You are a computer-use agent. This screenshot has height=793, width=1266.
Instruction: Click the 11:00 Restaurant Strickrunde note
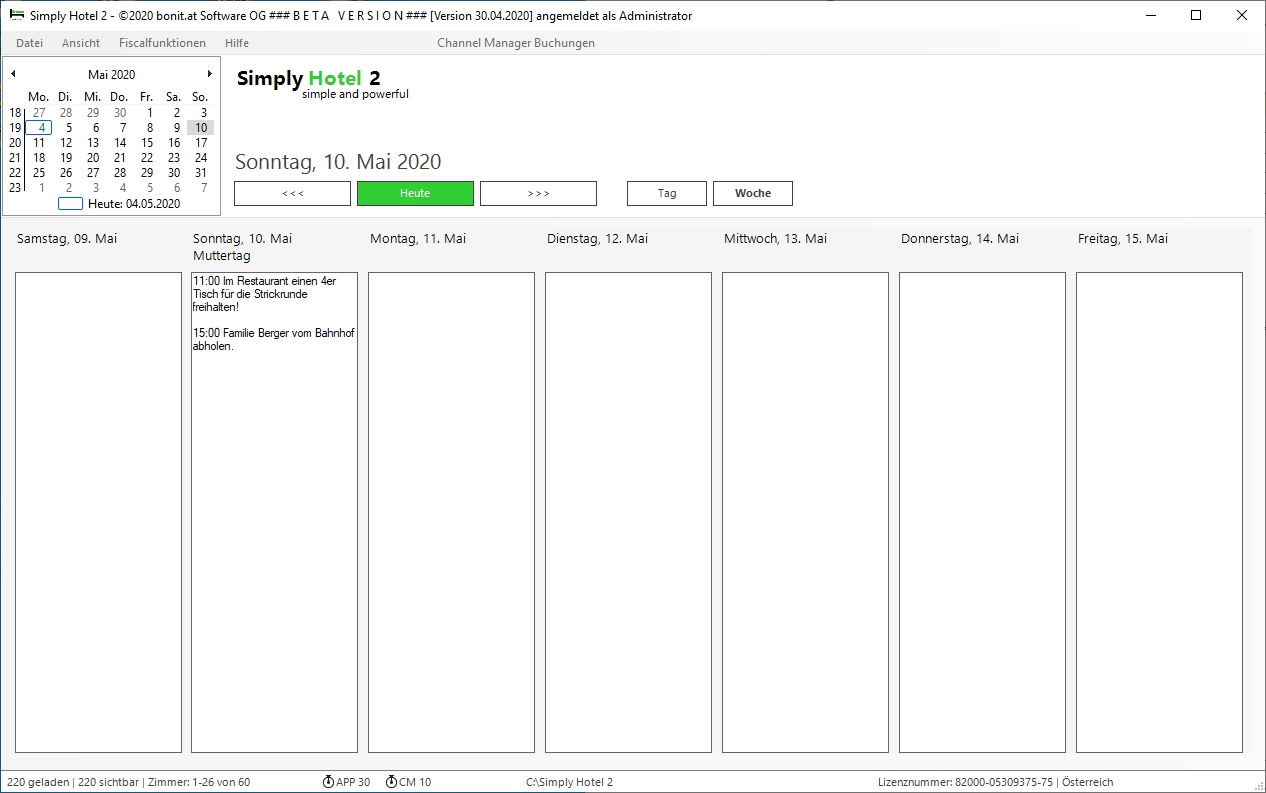point(265,294)
